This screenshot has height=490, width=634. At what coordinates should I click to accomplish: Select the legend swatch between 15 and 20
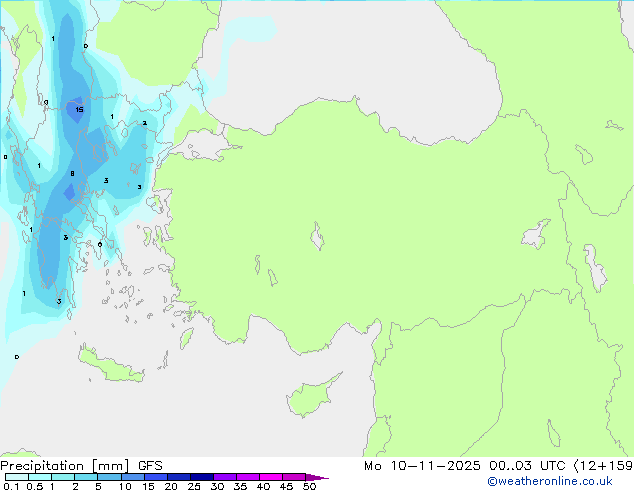coord(155,477)
